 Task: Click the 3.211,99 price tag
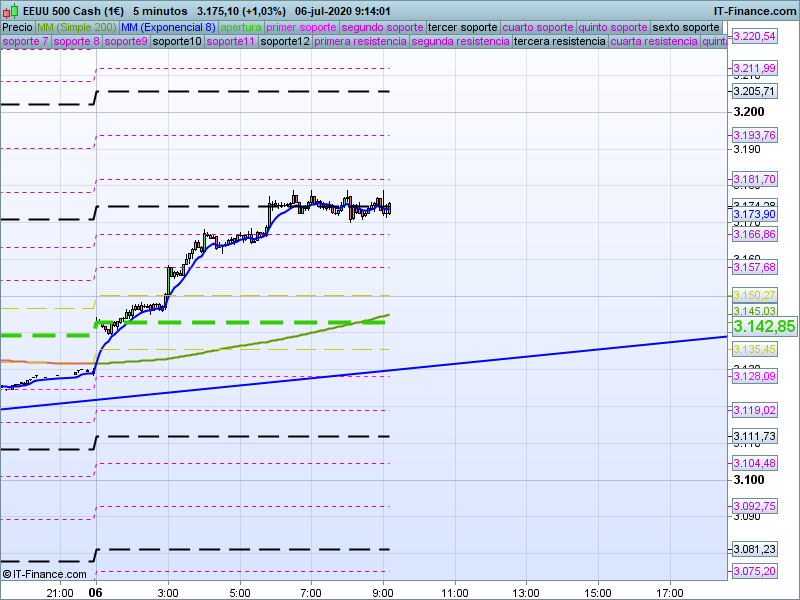(x=755, y=68)
